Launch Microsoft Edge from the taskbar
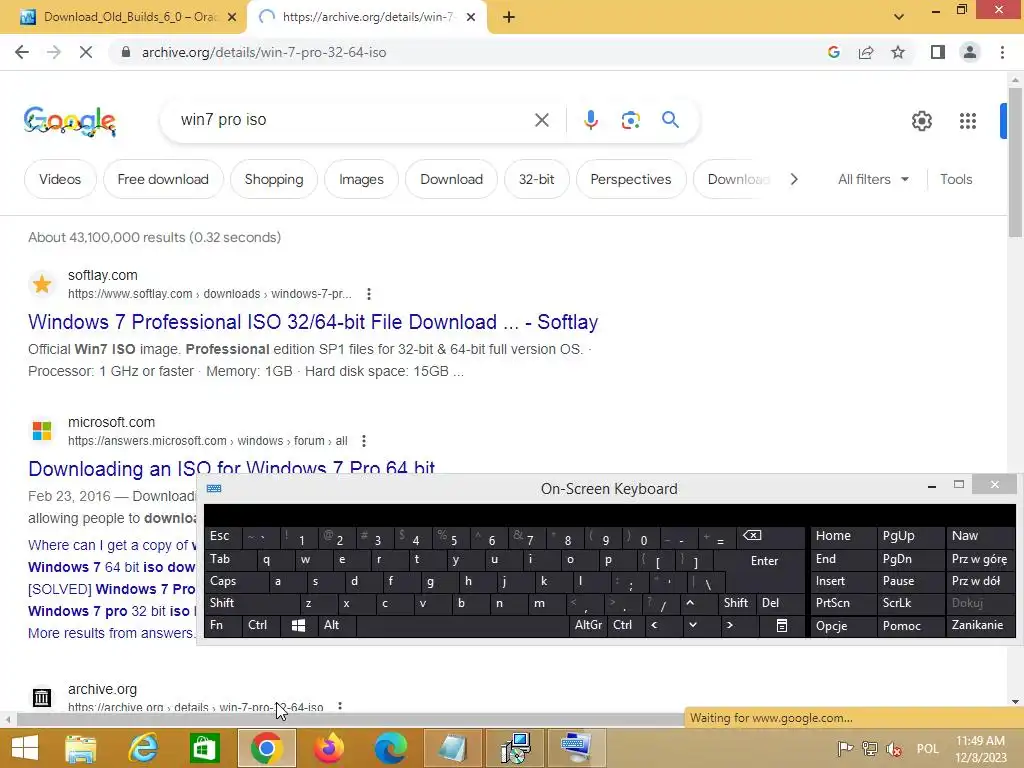This screenshot has height=768, width=1024. pos(391,748)
